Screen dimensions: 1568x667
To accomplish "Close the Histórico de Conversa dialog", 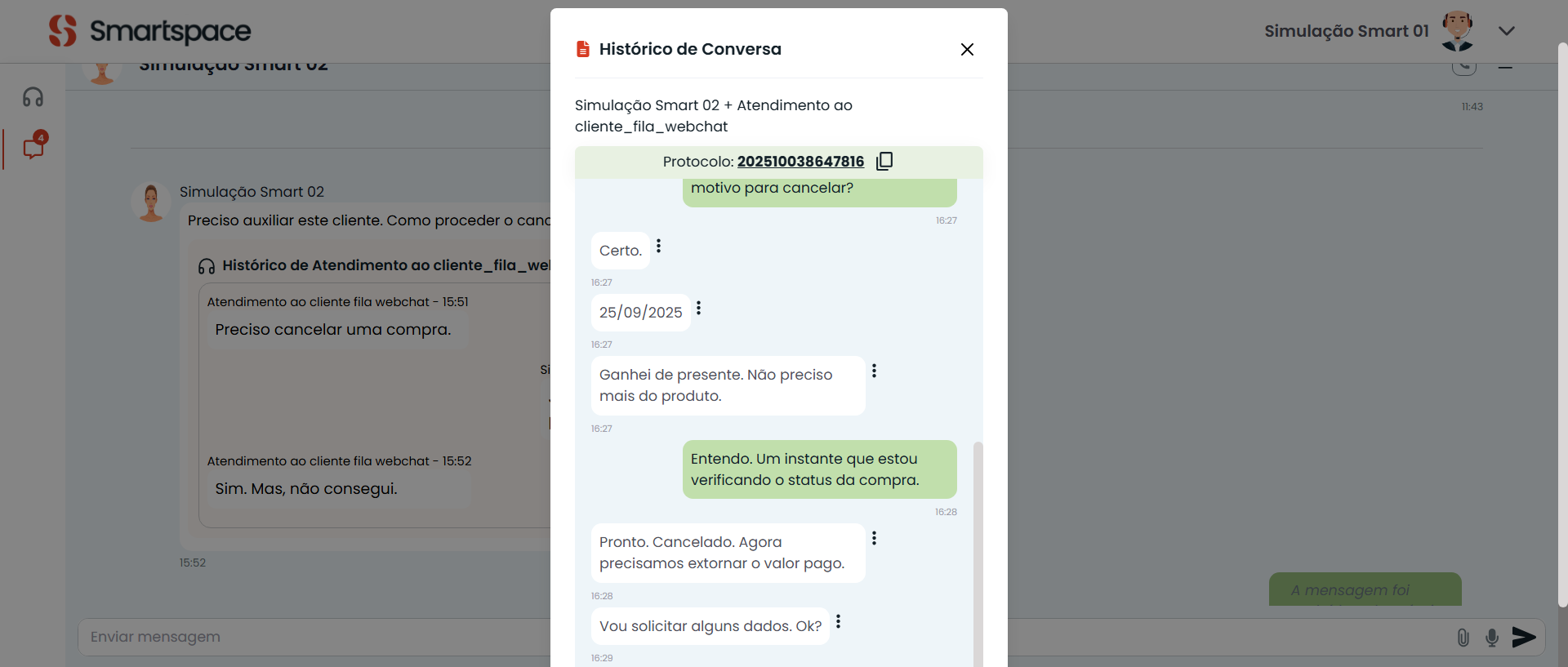I will [967, 50].
